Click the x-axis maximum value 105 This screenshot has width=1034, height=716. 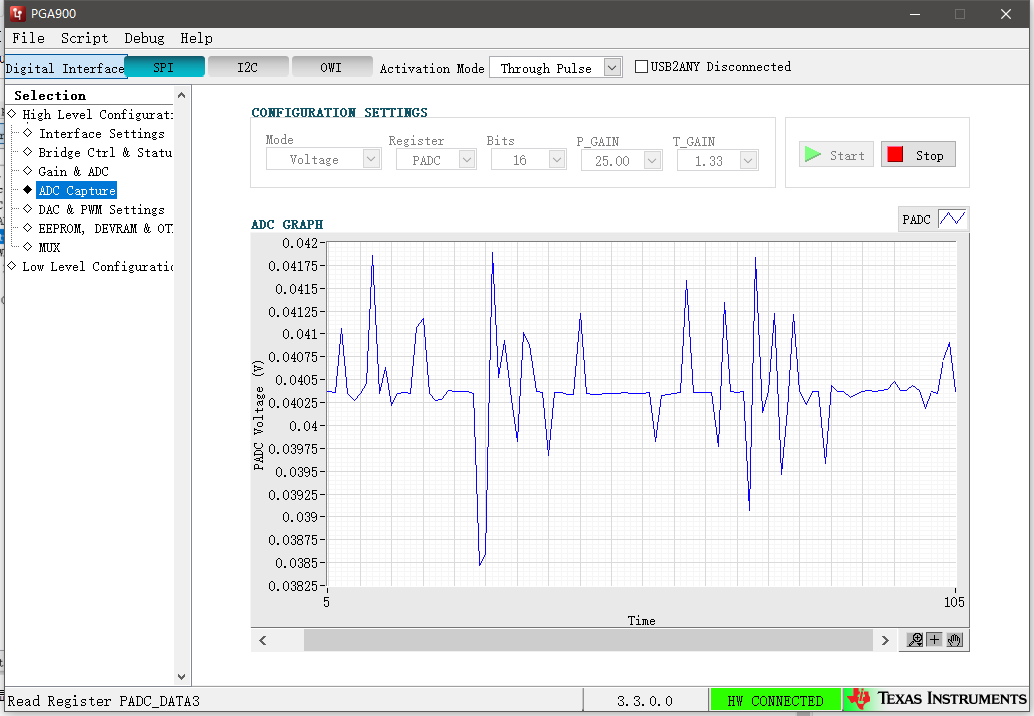(954, 602)
